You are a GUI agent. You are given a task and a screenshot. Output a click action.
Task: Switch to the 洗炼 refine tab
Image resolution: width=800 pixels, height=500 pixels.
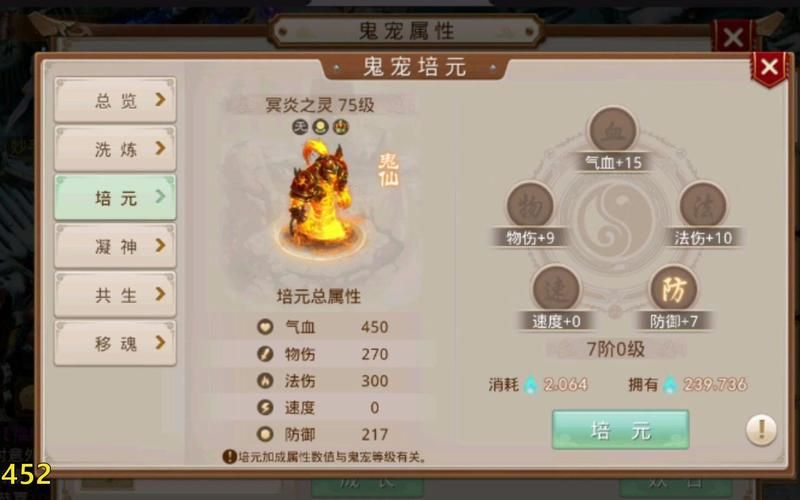coord(115,148)
